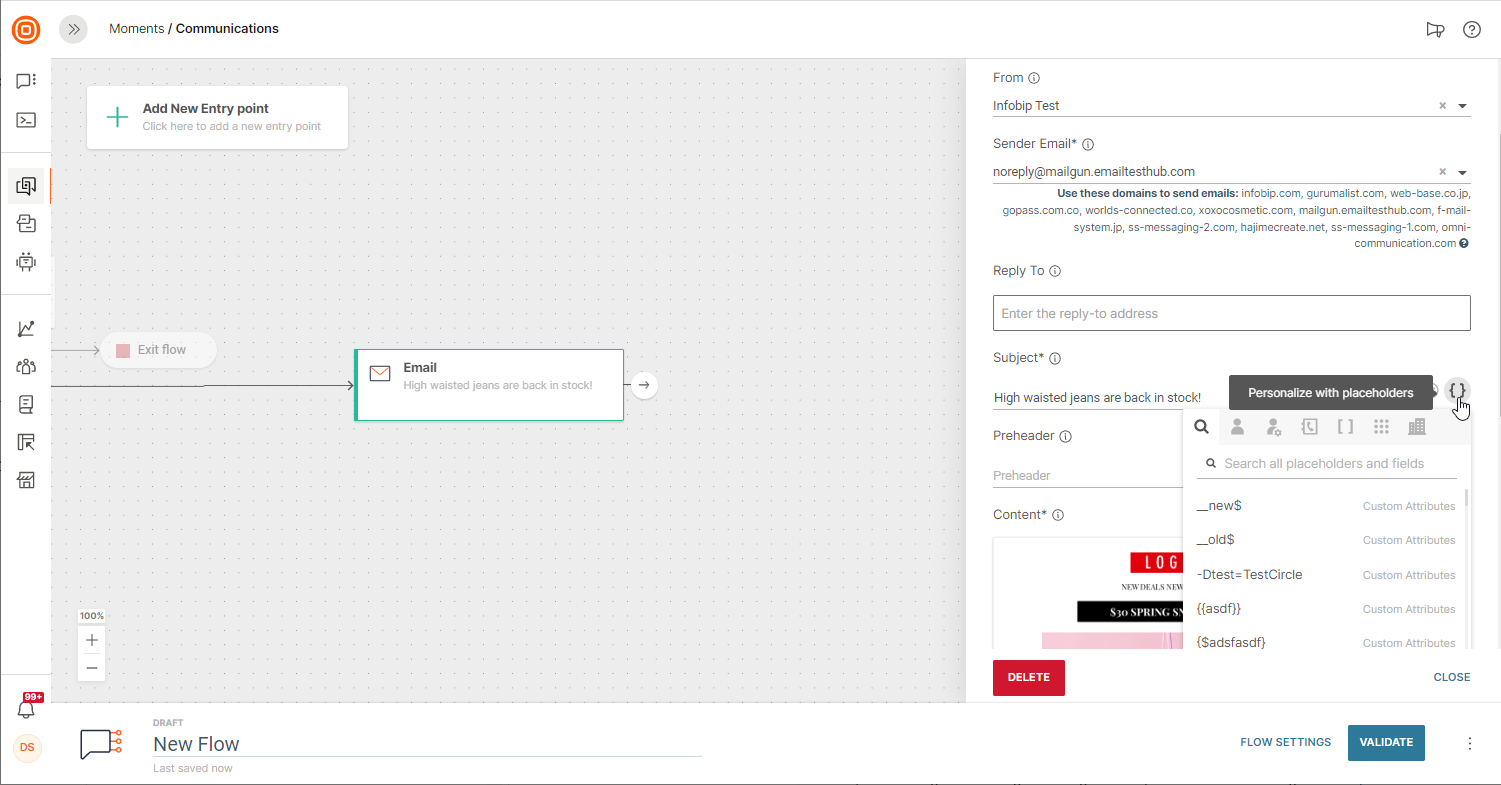
Task: Add a new entry point
Action: tap(217, 117)
